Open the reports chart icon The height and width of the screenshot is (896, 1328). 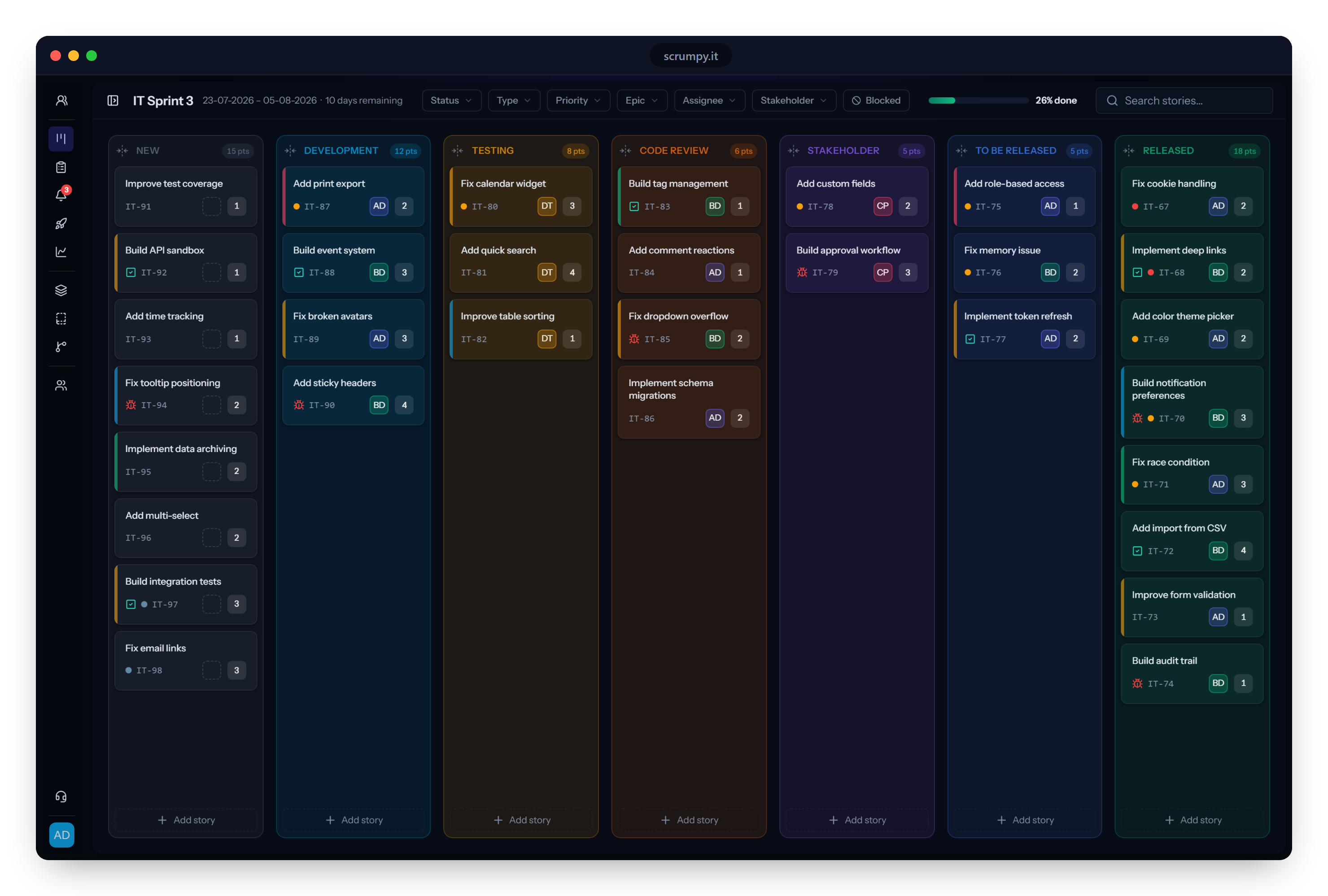point(61,252)
